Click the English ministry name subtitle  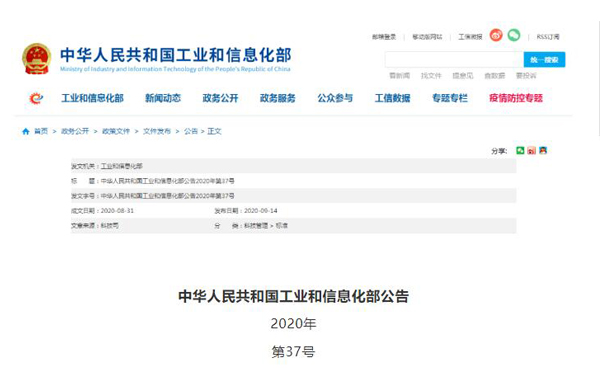175,69
